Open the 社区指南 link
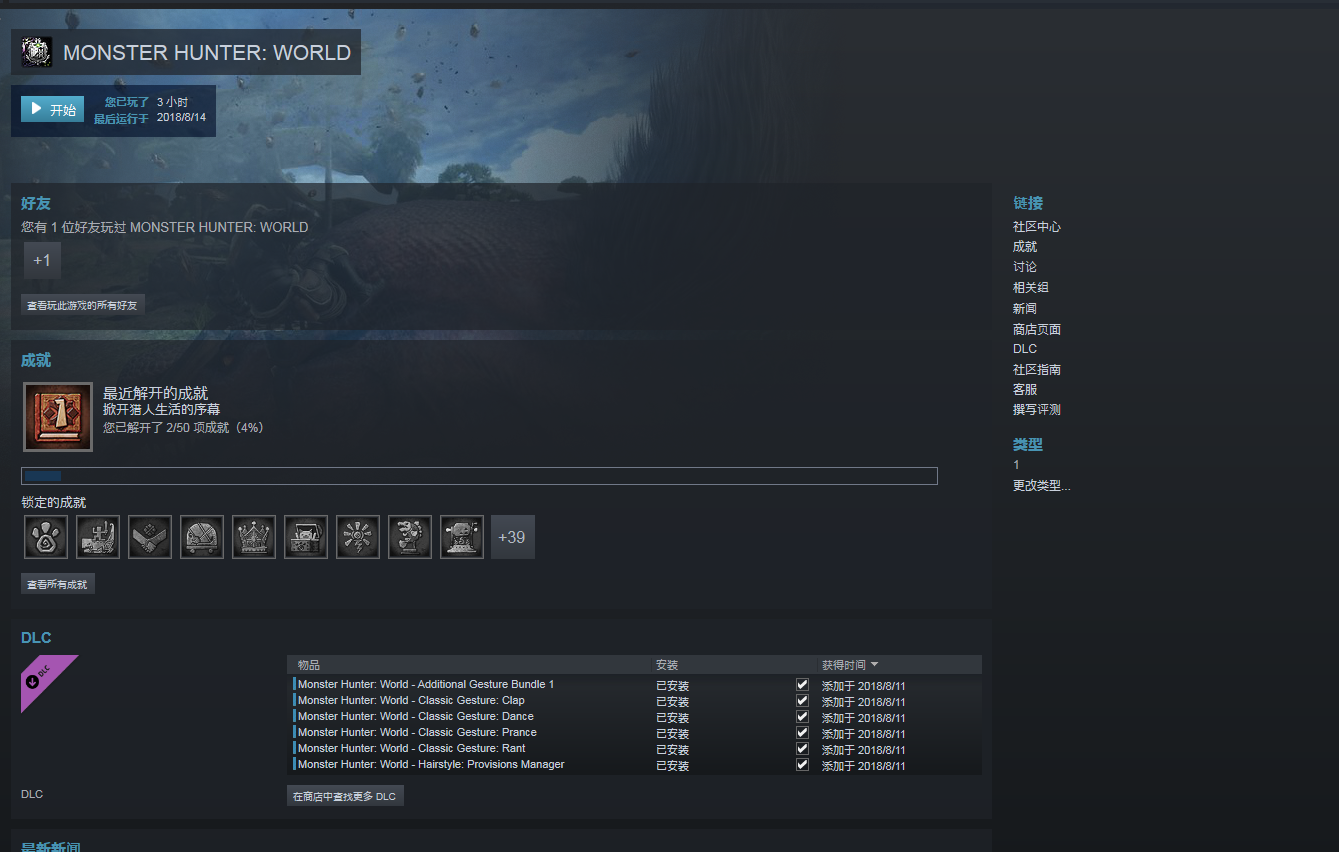 coord(1037,370)
